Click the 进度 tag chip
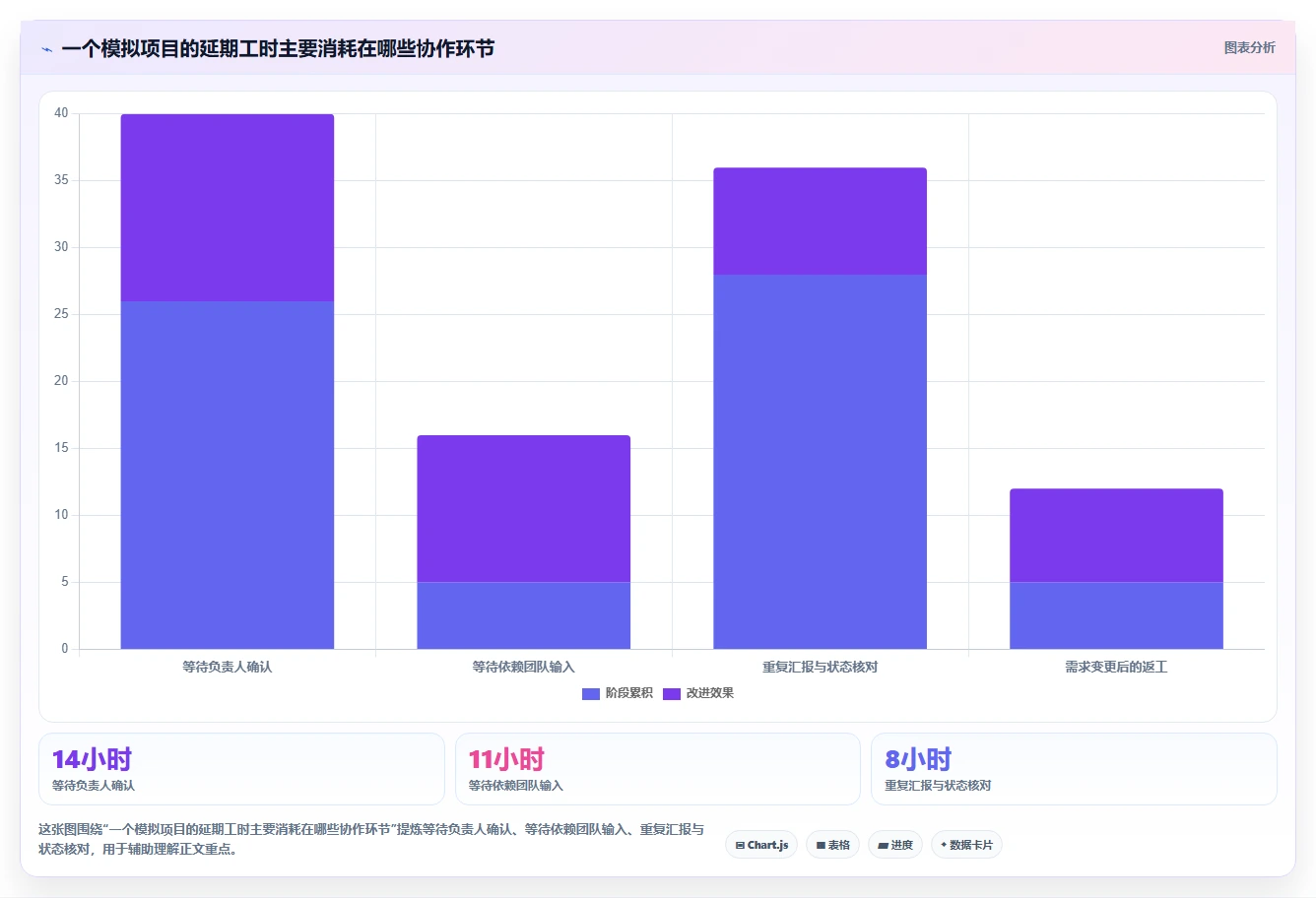Image resolution: width=1316 pixels, height=898 pixels. click(x=895, y=845)
